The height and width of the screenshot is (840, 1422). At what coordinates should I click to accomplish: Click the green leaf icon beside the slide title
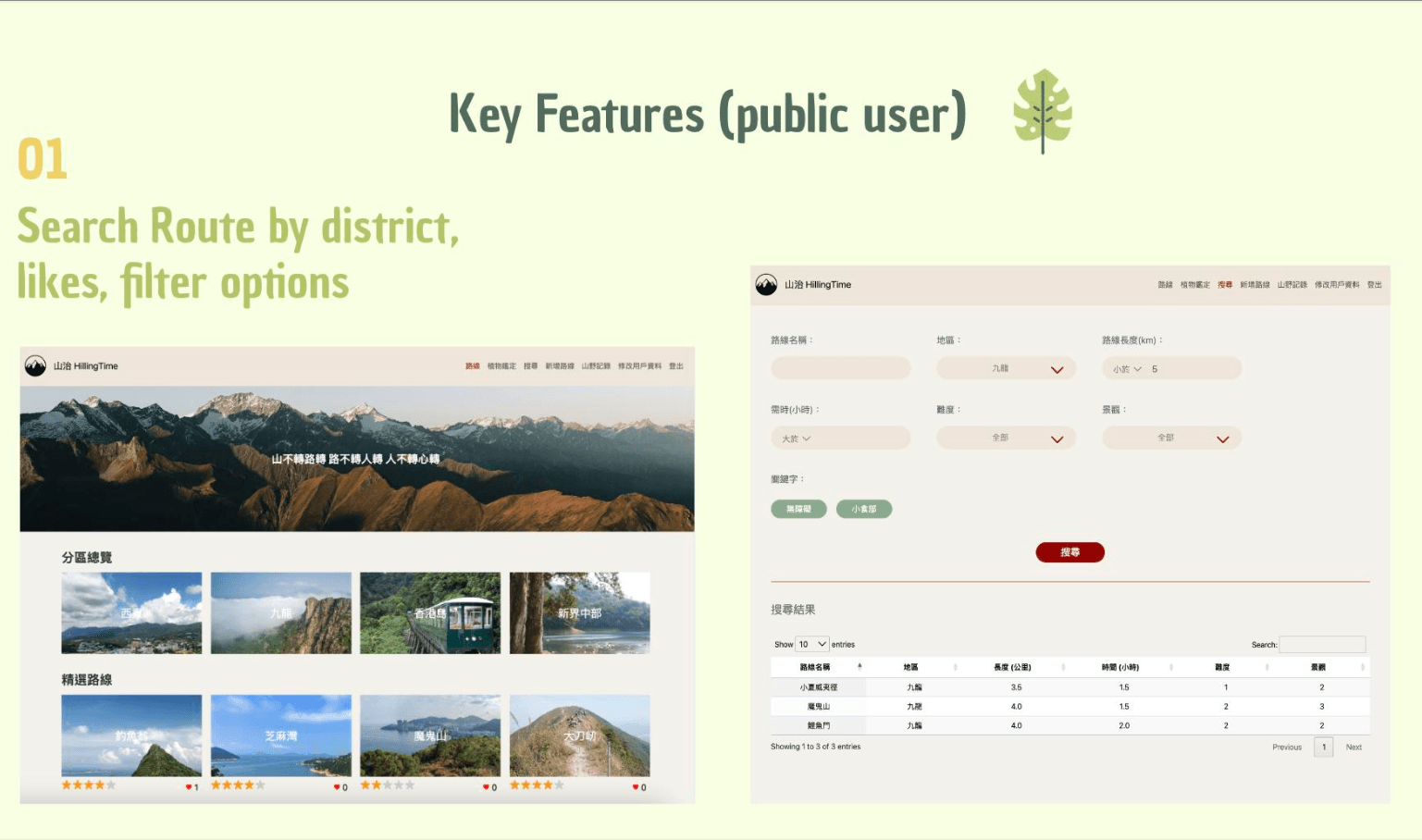coord(1042,111)
